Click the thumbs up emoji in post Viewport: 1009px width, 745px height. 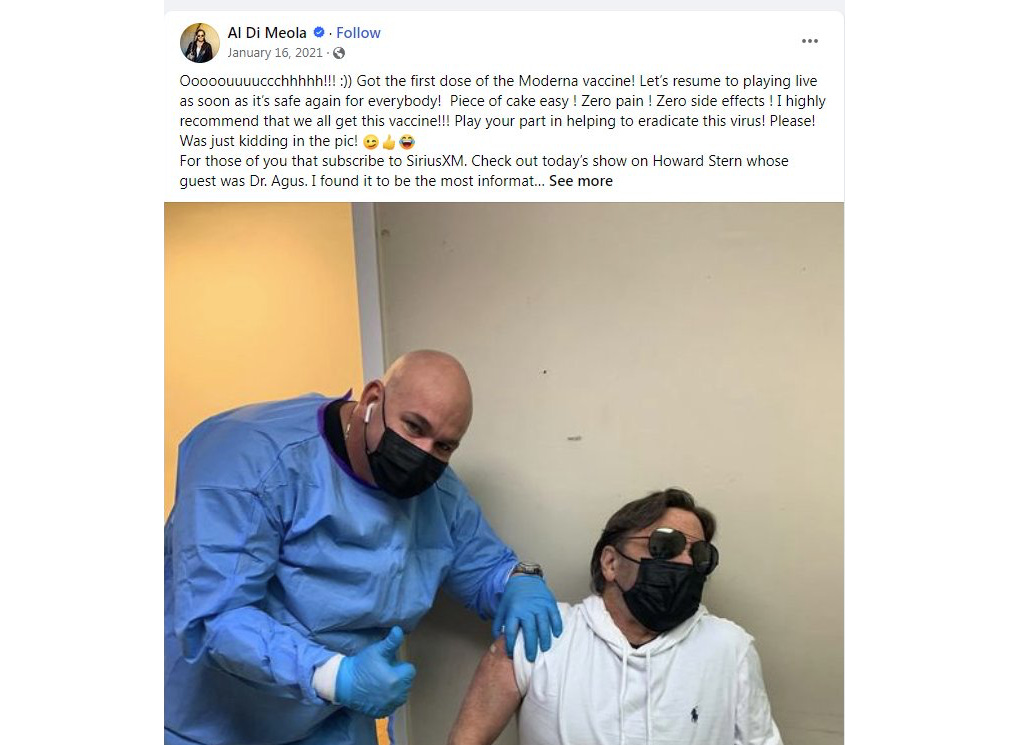[x=389, y=142]
